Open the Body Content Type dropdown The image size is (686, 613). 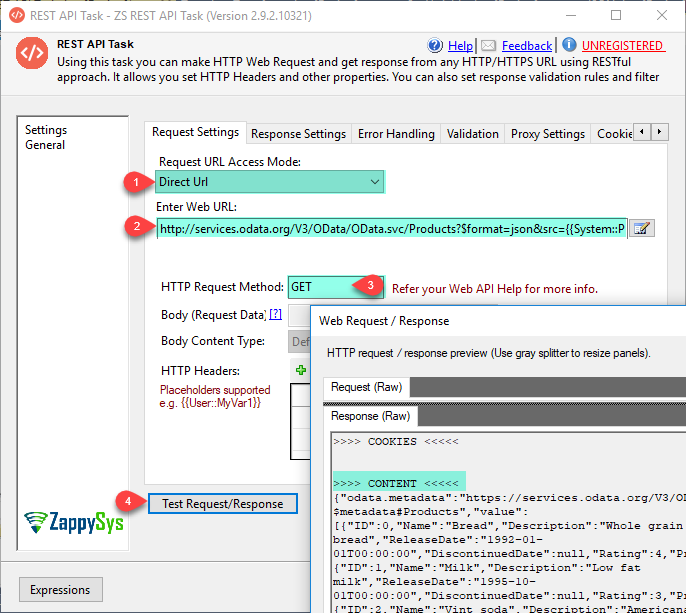pos(299,341)
